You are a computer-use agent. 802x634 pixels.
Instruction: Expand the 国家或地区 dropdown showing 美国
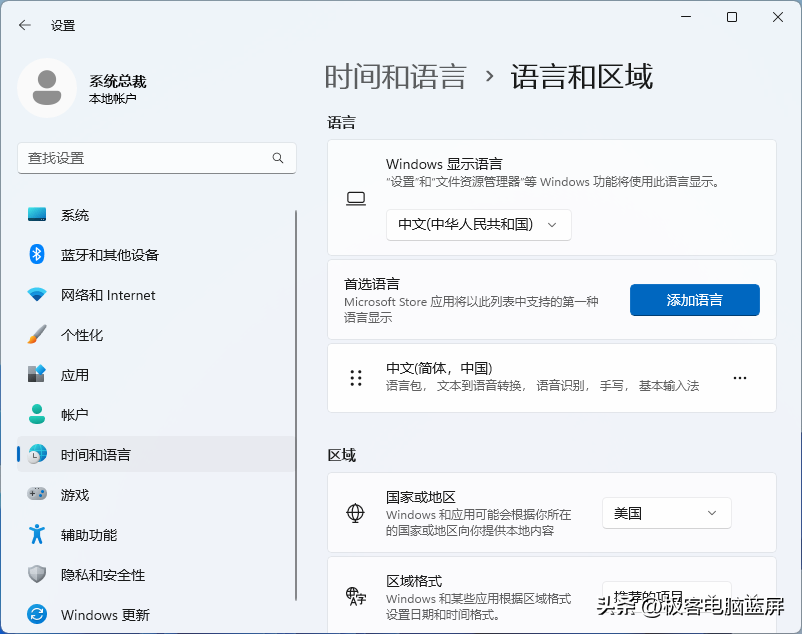666,512
